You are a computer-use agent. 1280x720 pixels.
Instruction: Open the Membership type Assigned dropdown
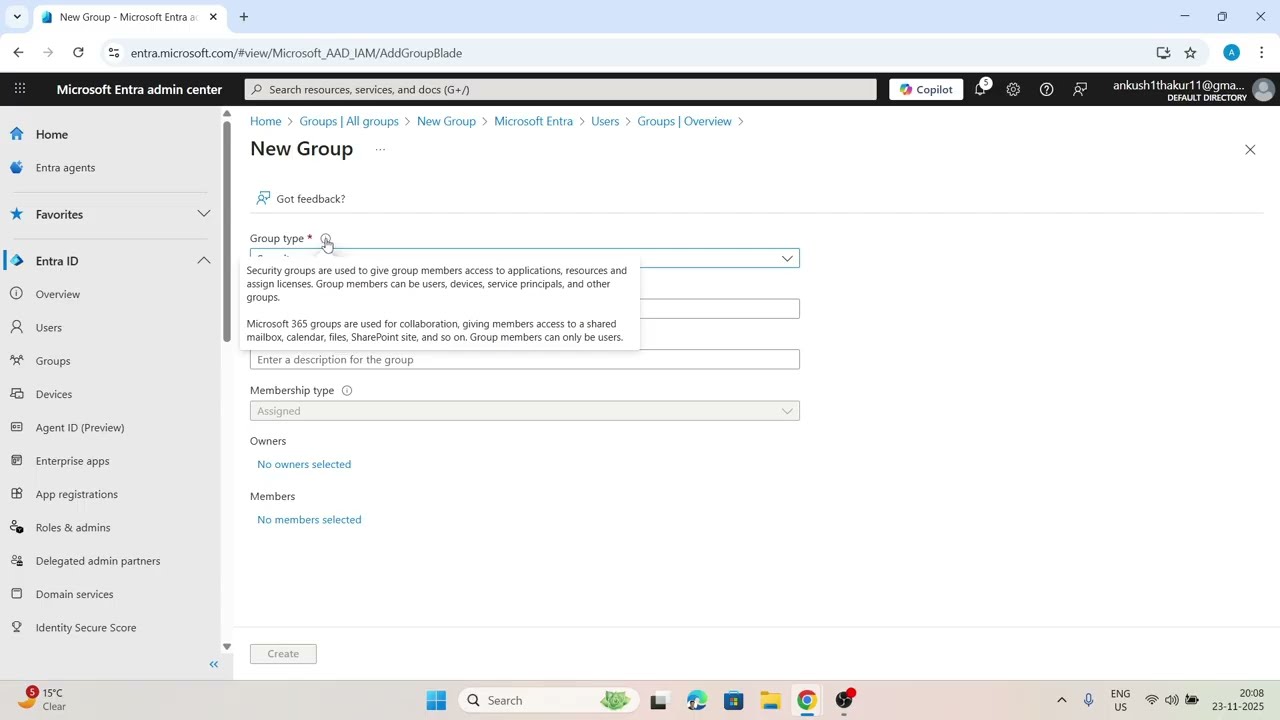click(525, 411)
